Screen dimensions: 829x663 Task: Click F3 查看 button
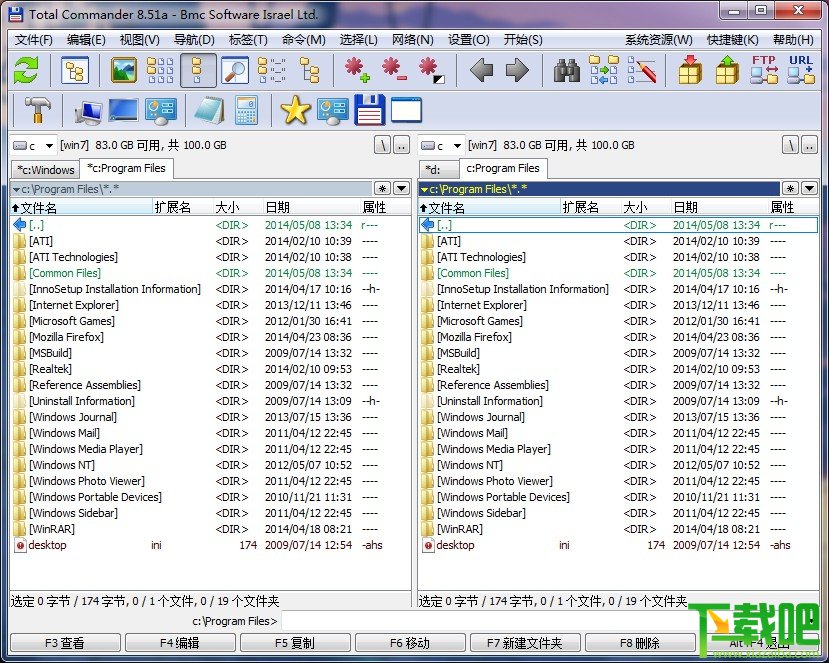[65, 643]
